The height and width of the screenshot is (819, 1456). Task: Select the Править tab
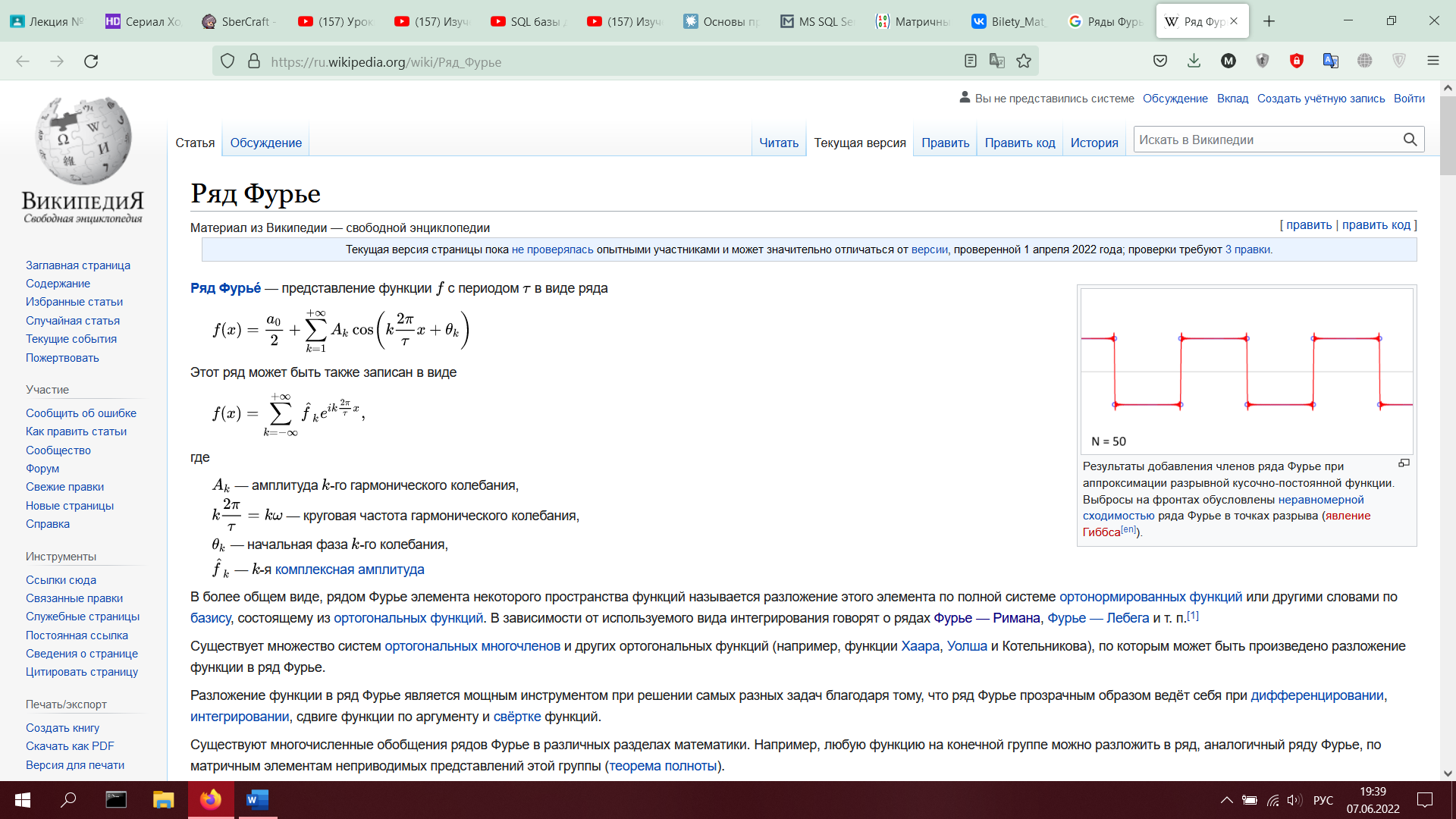coord(945,143)
